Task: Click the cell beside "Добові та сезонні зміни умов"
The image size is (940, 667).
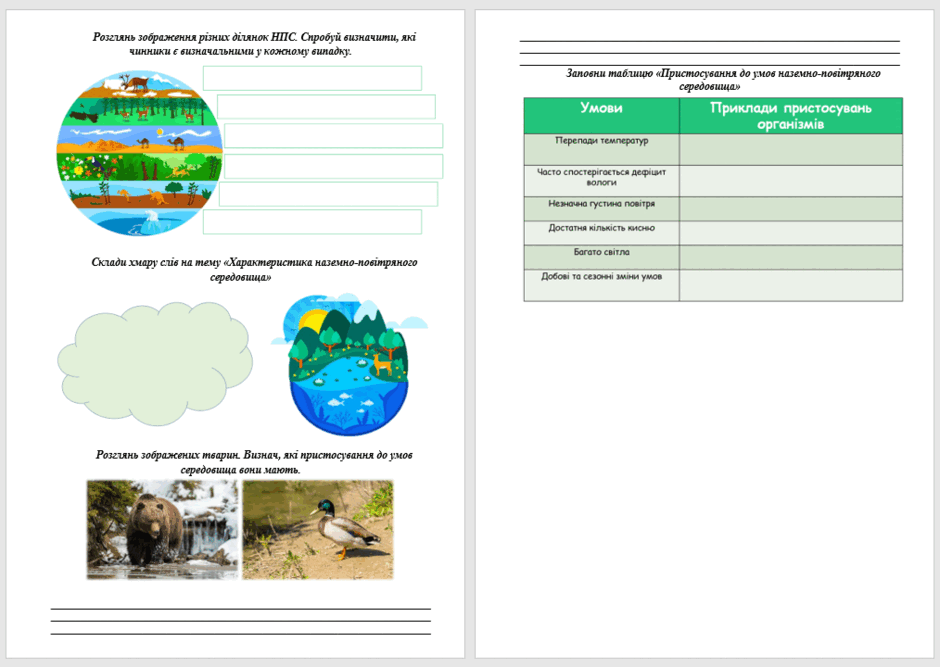Action: [791, 285]
